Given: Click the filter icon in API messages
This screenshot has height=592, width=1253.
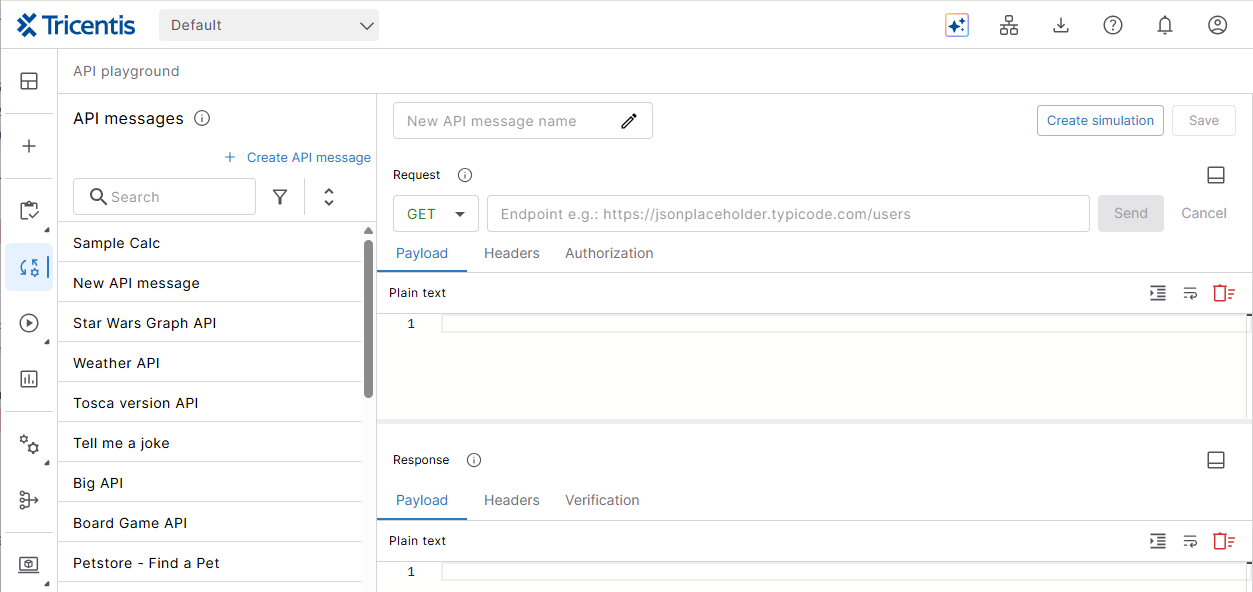Looking at the screenshot, I should tap(281, 197).
